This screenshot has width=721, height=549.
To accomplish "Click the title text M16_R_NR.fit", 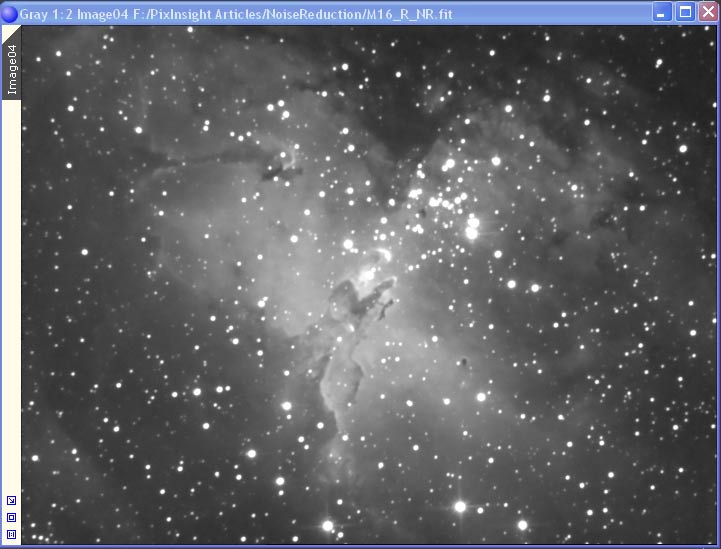I will click(409, 14).
